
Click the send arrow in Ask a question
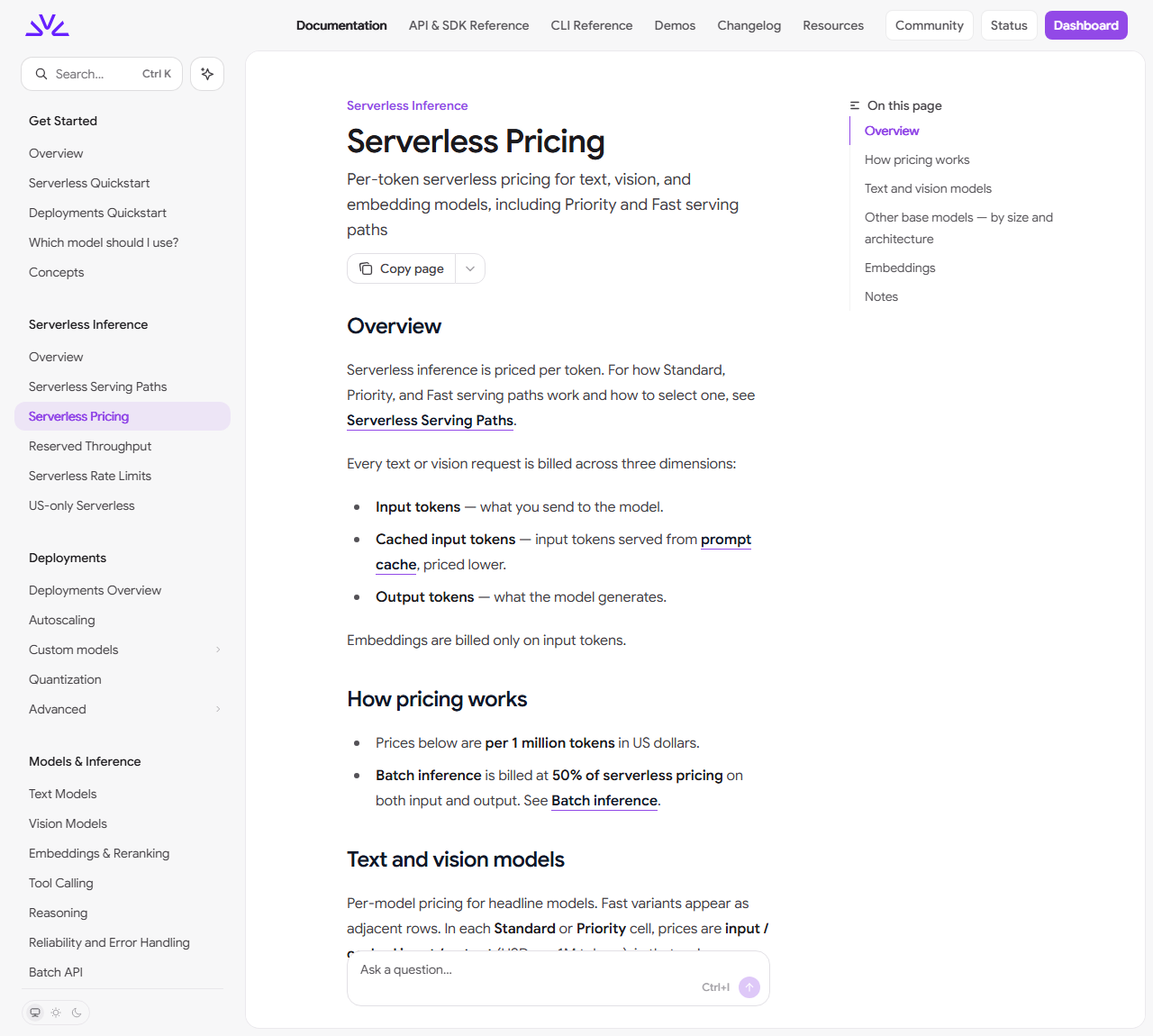[x=749, y=987]
